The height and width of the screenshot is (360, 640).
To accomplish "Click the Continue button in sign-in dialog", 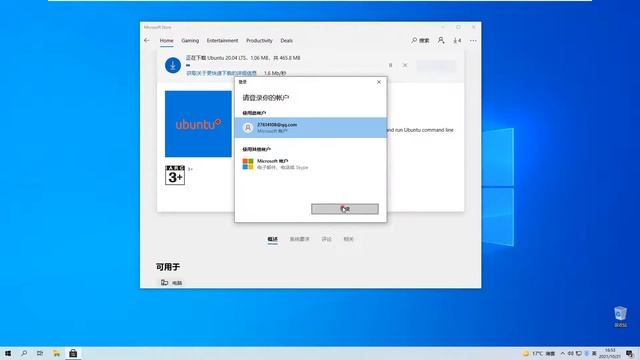I will (x=345, y=209).
